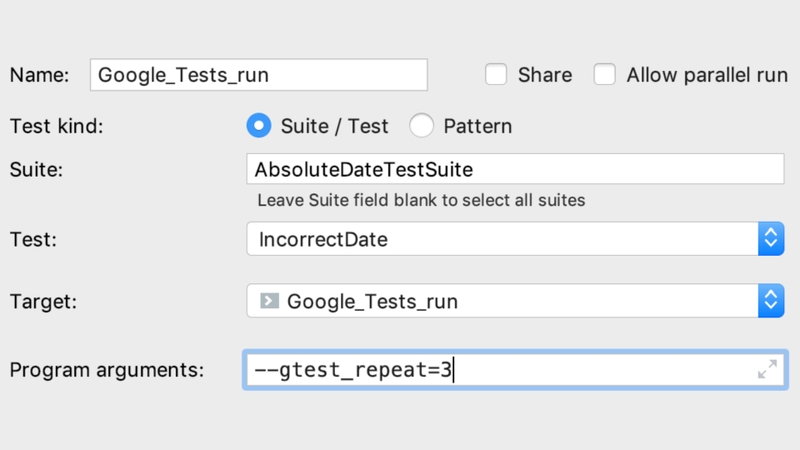The width and height of the screenshot is (800, 450).
Task: Click the Name: label
Action: (39, 75)
